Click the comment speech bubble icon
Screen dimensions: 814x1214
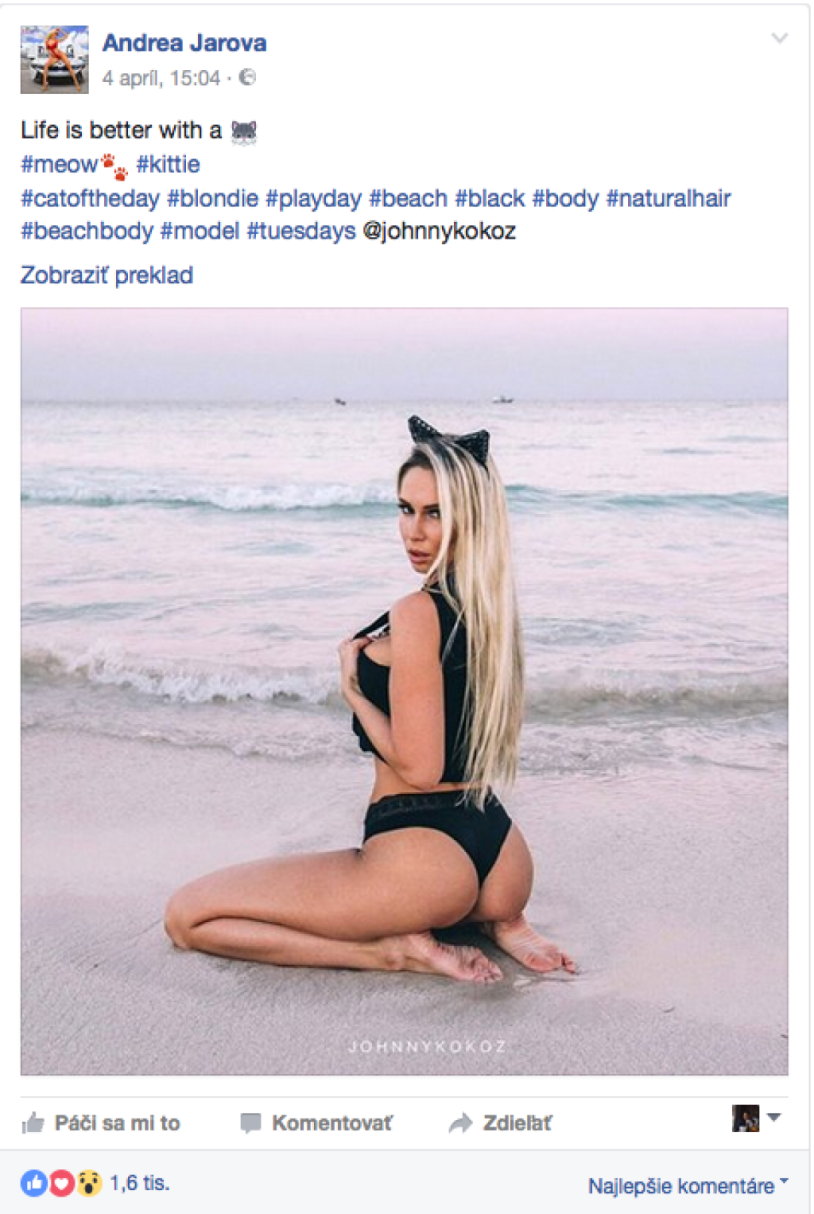251,1124
